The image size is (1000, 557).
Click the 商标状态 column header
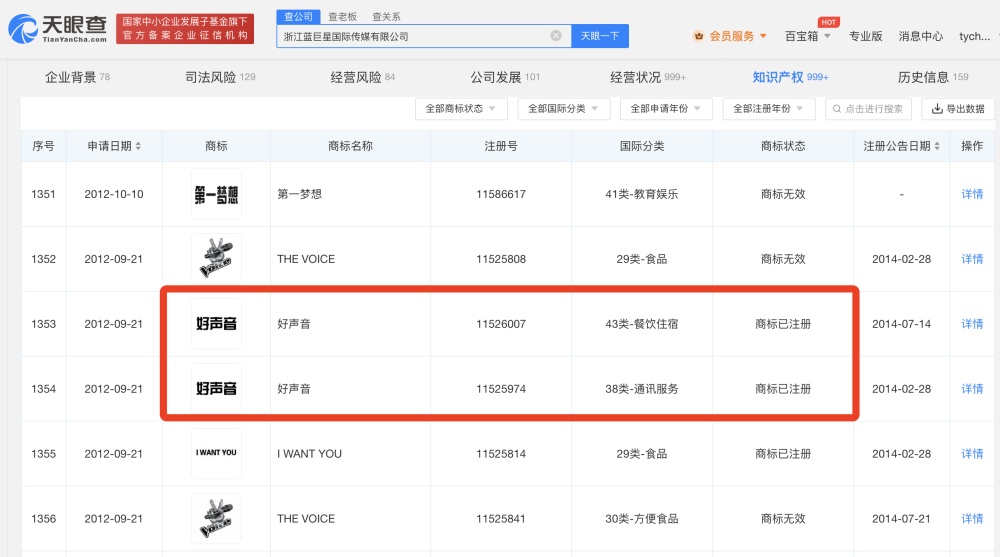pyautogui.click(x=783, y=146)
